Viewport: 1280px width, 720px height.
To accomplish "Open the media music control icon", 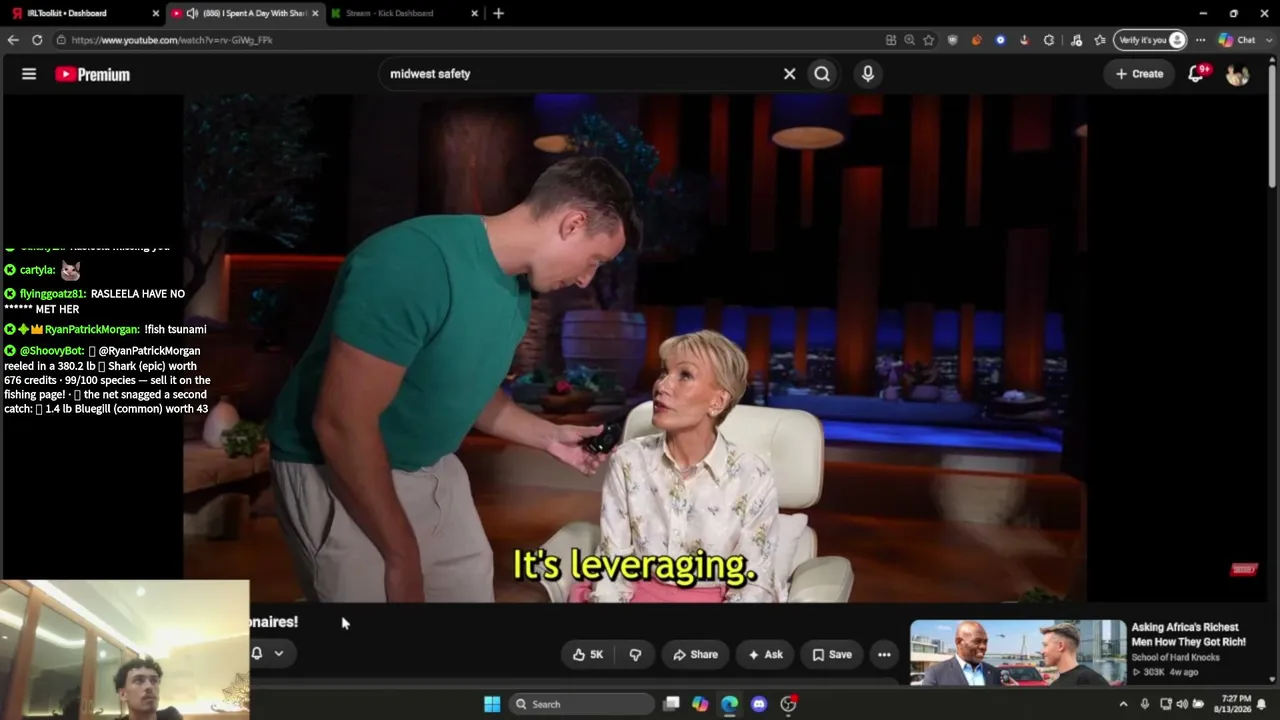I will click(1076, 40).
